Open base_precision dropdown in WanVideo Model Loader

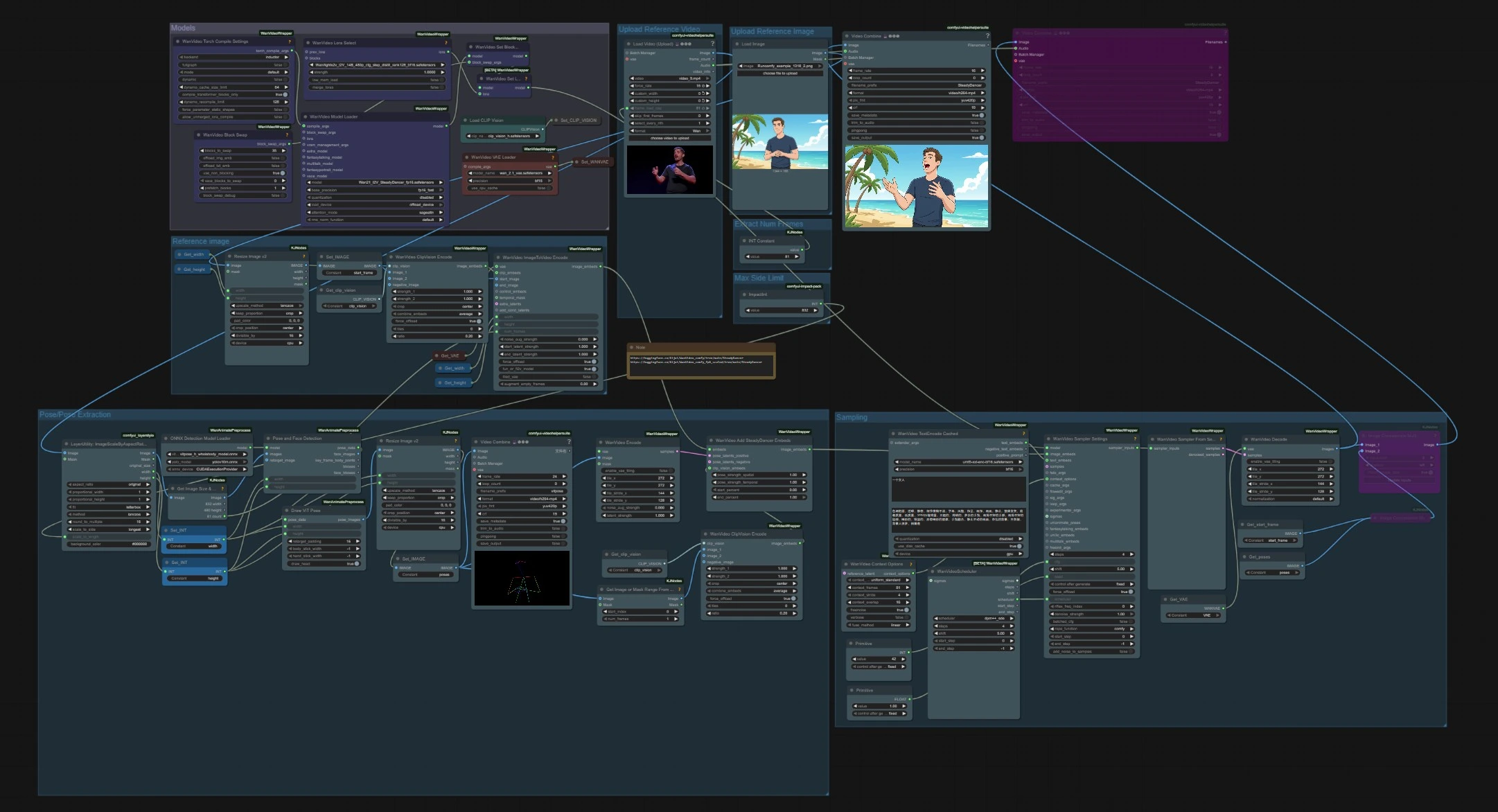point(375,190)
